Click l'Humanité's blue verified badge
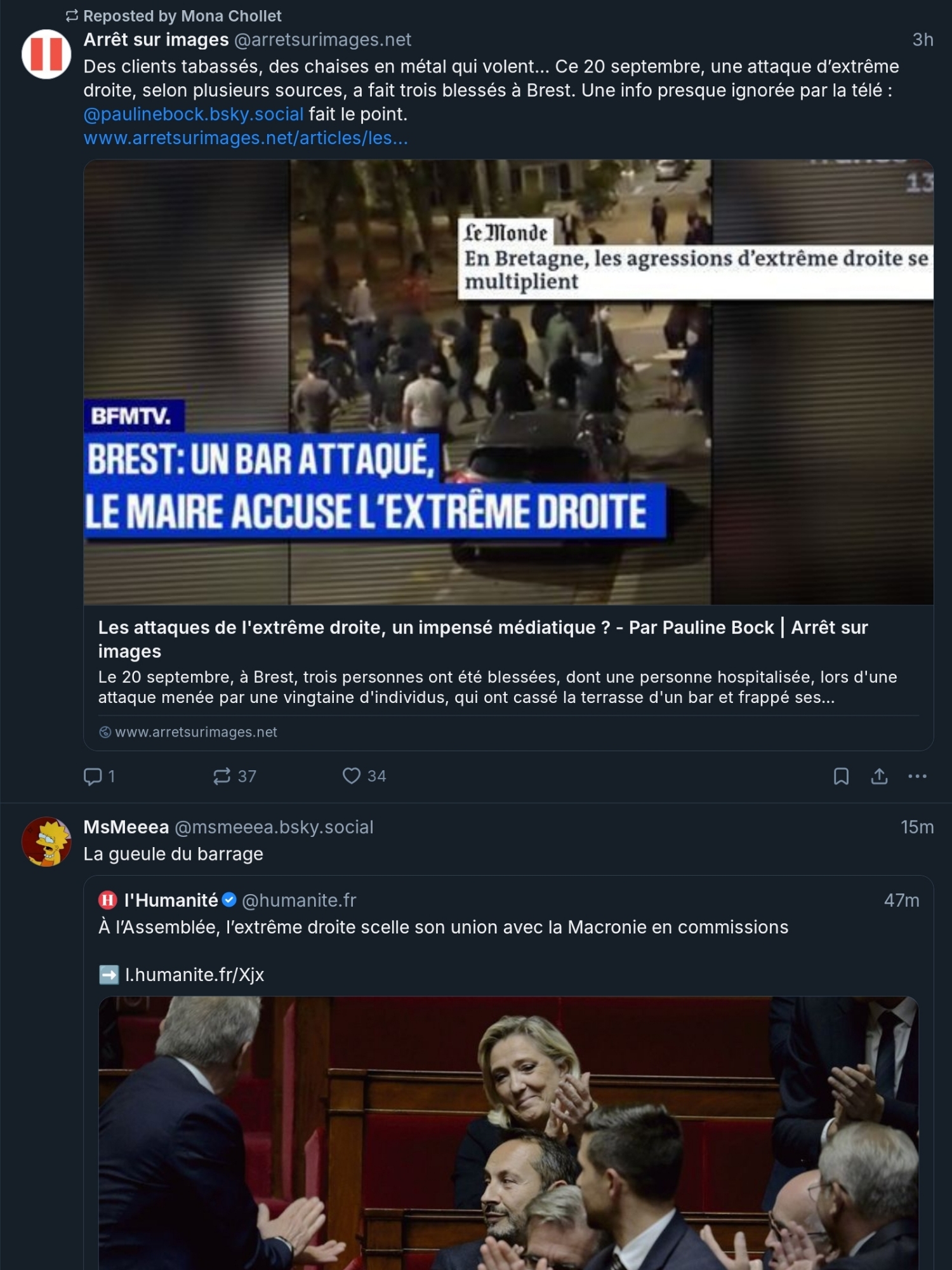Image resolution: width=952 pixels, height=1270 pixels. click(x=230, y=900)
